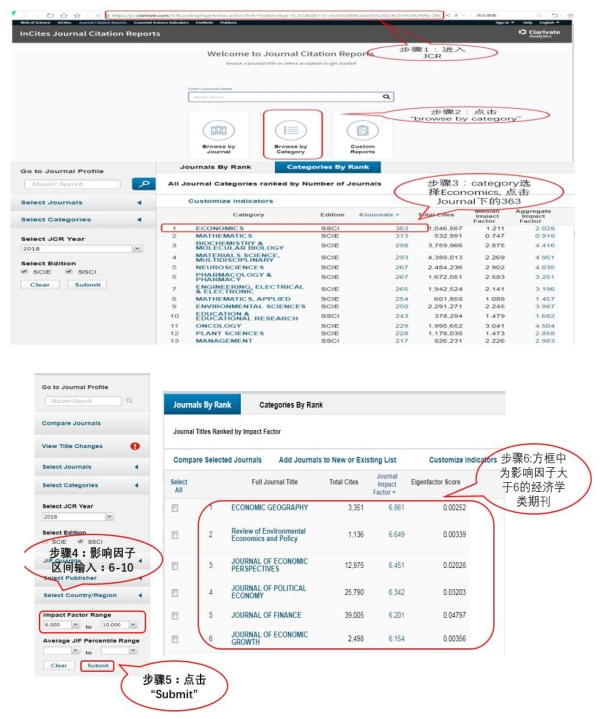This screenshot has height=719, width=600.
Task: Select blue Journals By Rank tab above journal titles
Action: click(202, 405)
